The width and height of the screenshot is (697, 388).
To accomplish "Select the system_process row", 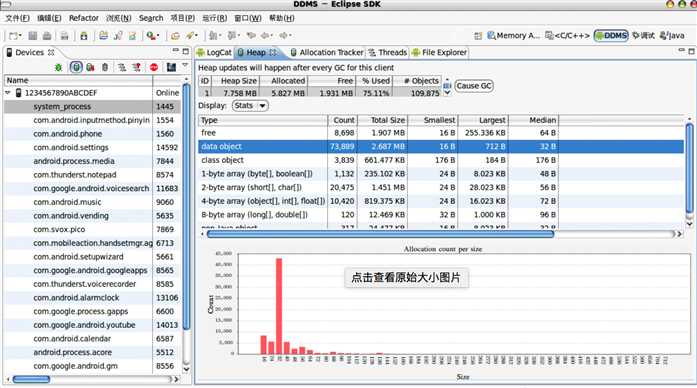I will [92, 107].
